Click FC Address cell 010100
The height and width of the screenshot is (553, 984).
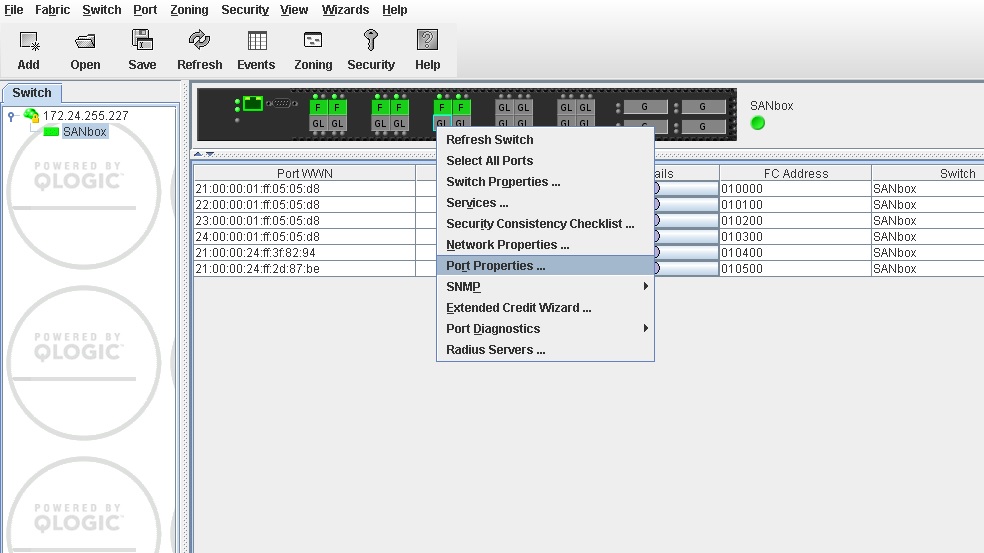click(x=795, y=205)
